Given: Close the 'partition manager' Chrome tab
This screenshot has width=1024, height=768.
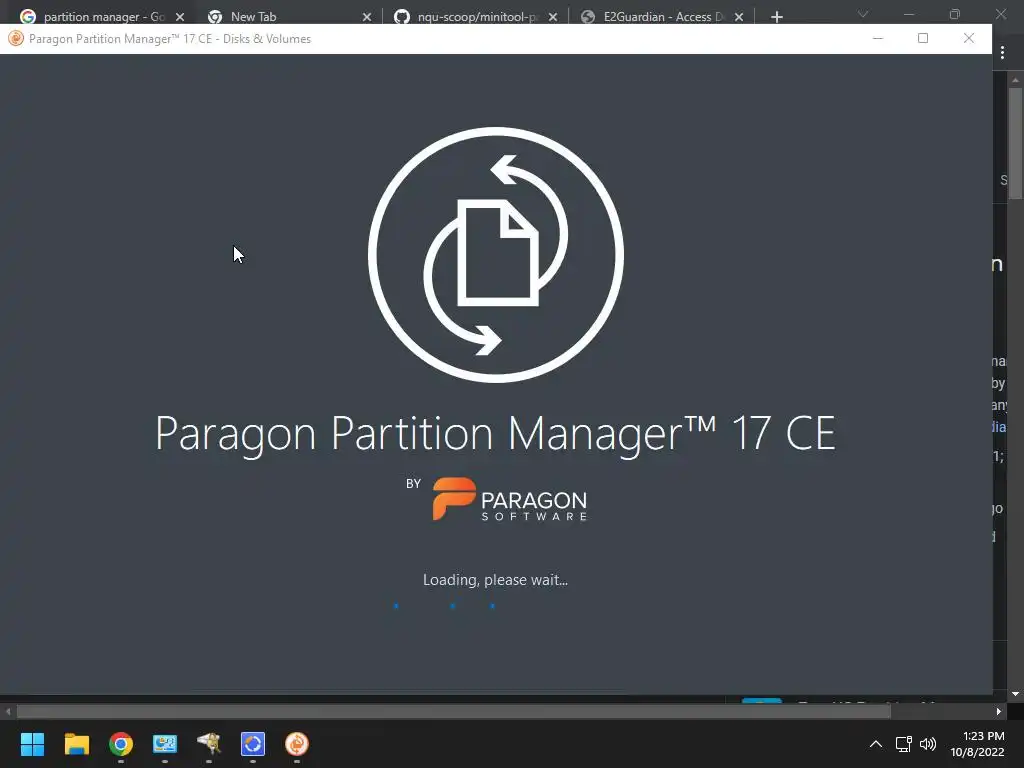Looking at the screenshot, I should click(x=180, y=17).
